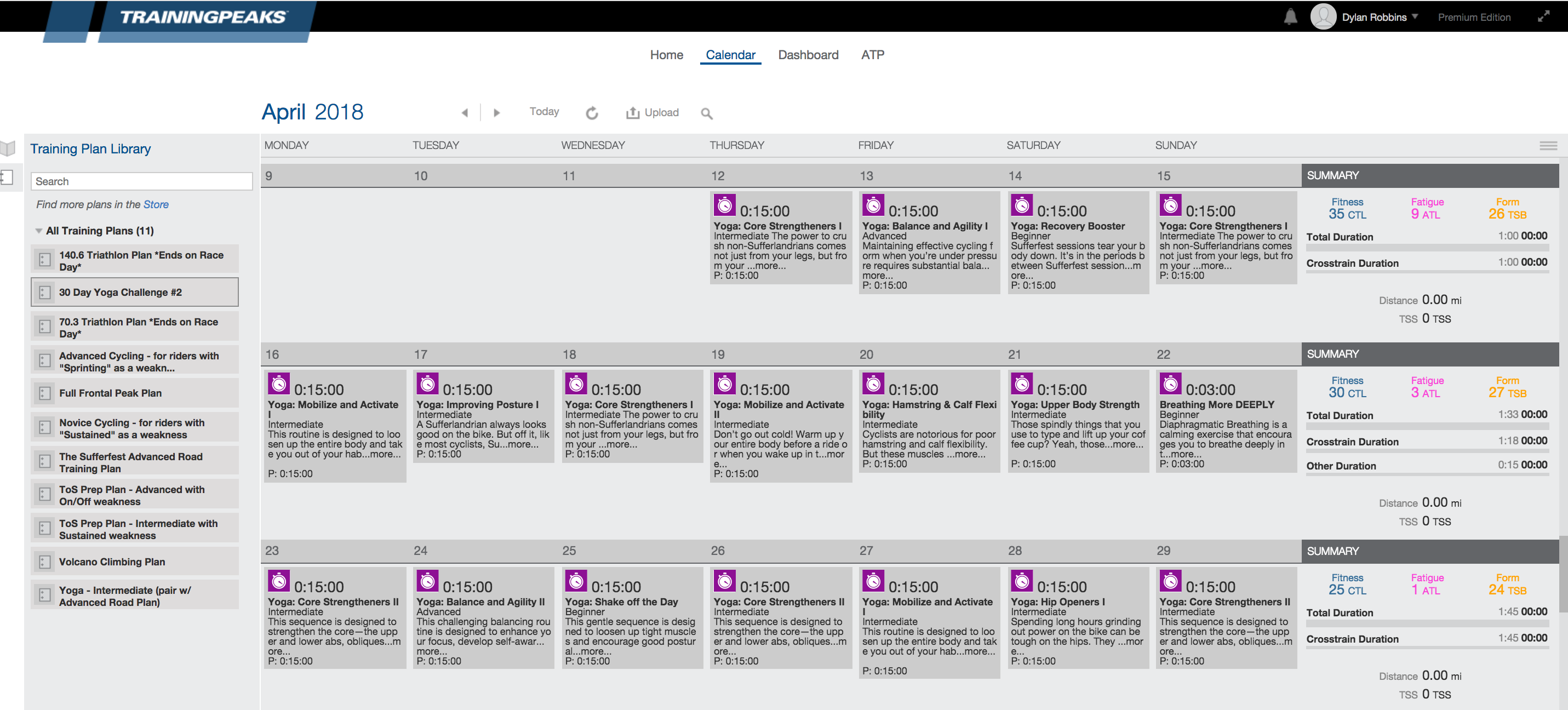1568x710 pixels.
Task: Open calendar options hamburger menu
Action: (1548, 146)
